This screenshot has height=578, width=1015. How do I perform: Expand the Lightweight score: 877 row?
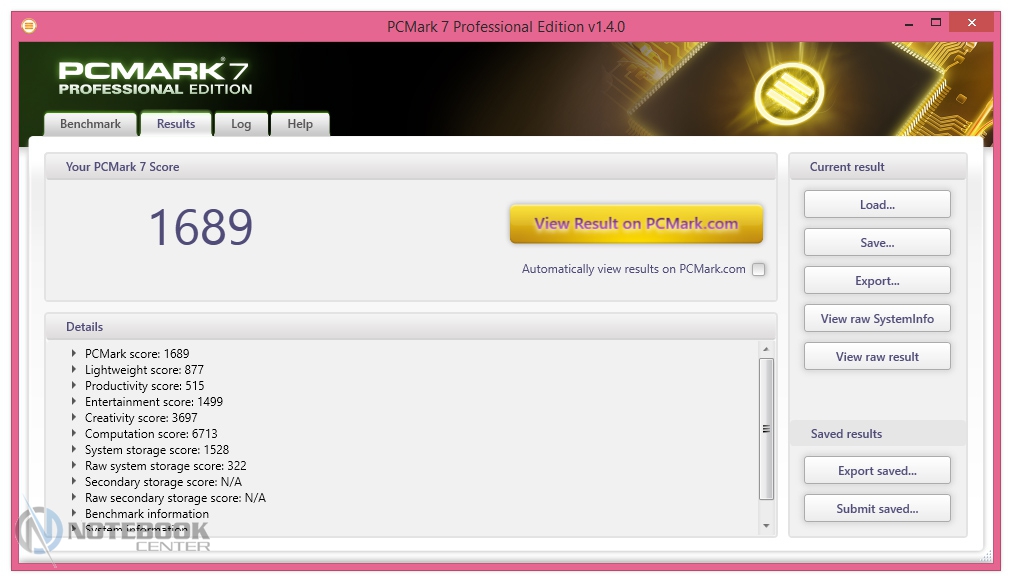click(x=74, y=370)
